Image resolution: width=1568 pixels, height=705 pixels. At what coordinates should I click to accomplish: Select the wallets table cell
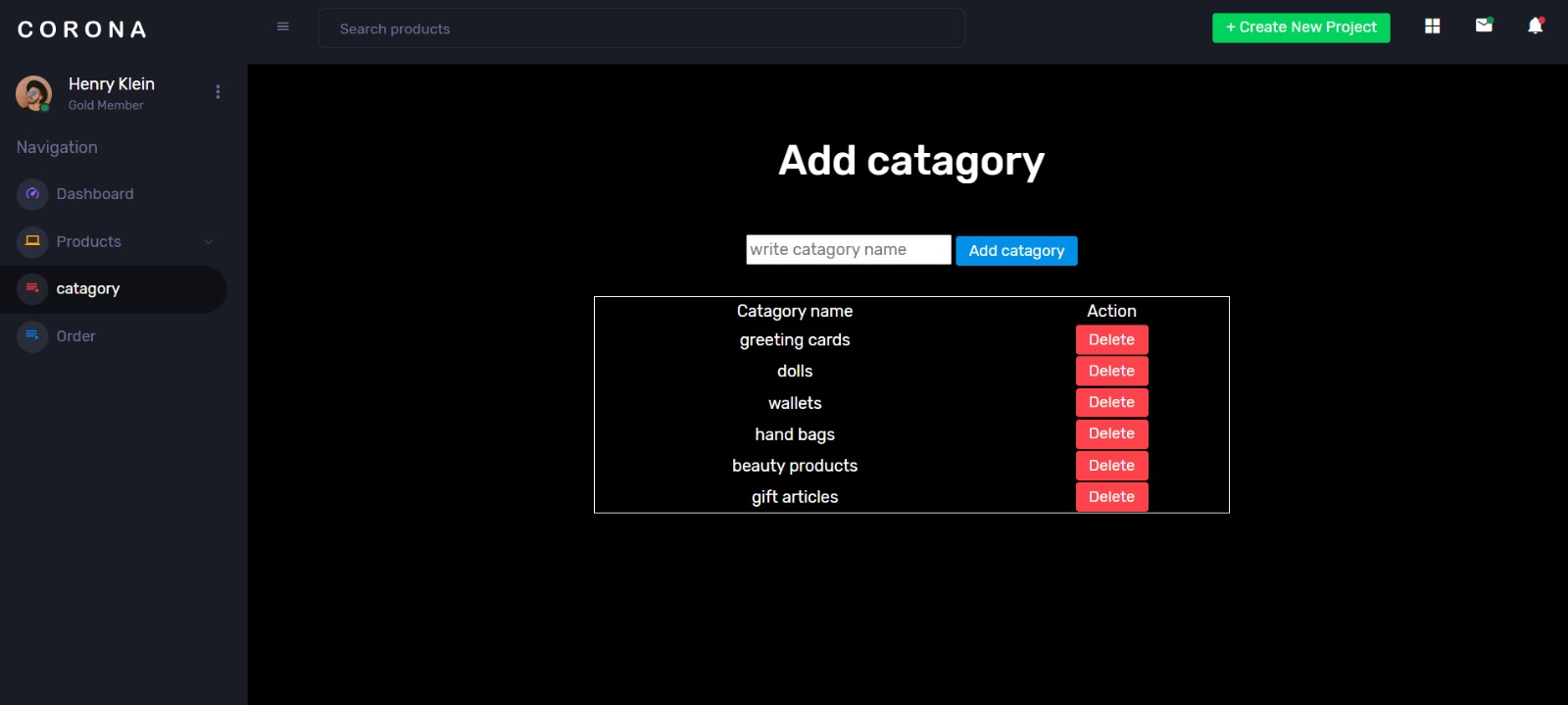(795, 403)
